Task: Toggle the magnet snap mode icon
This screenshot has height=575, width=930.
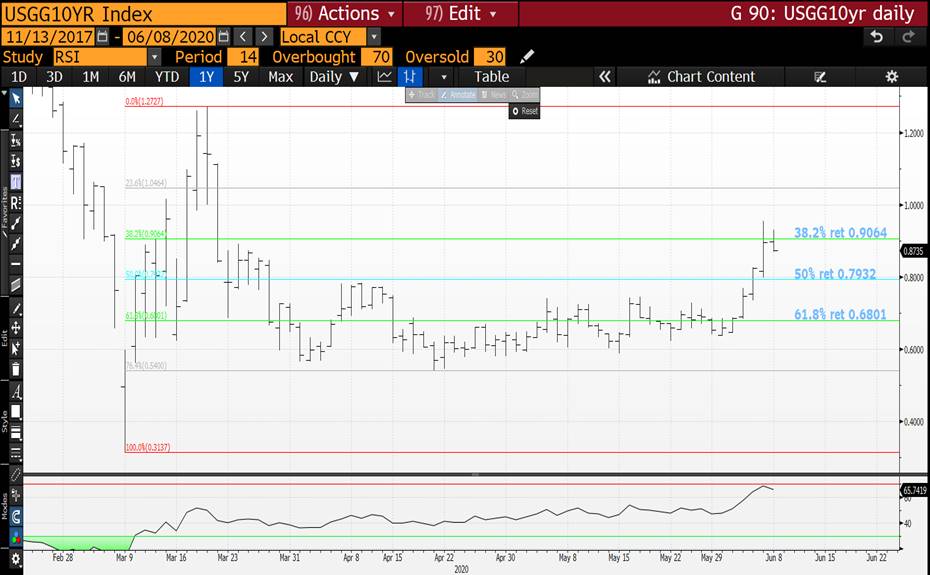Action: coord(16,516)
